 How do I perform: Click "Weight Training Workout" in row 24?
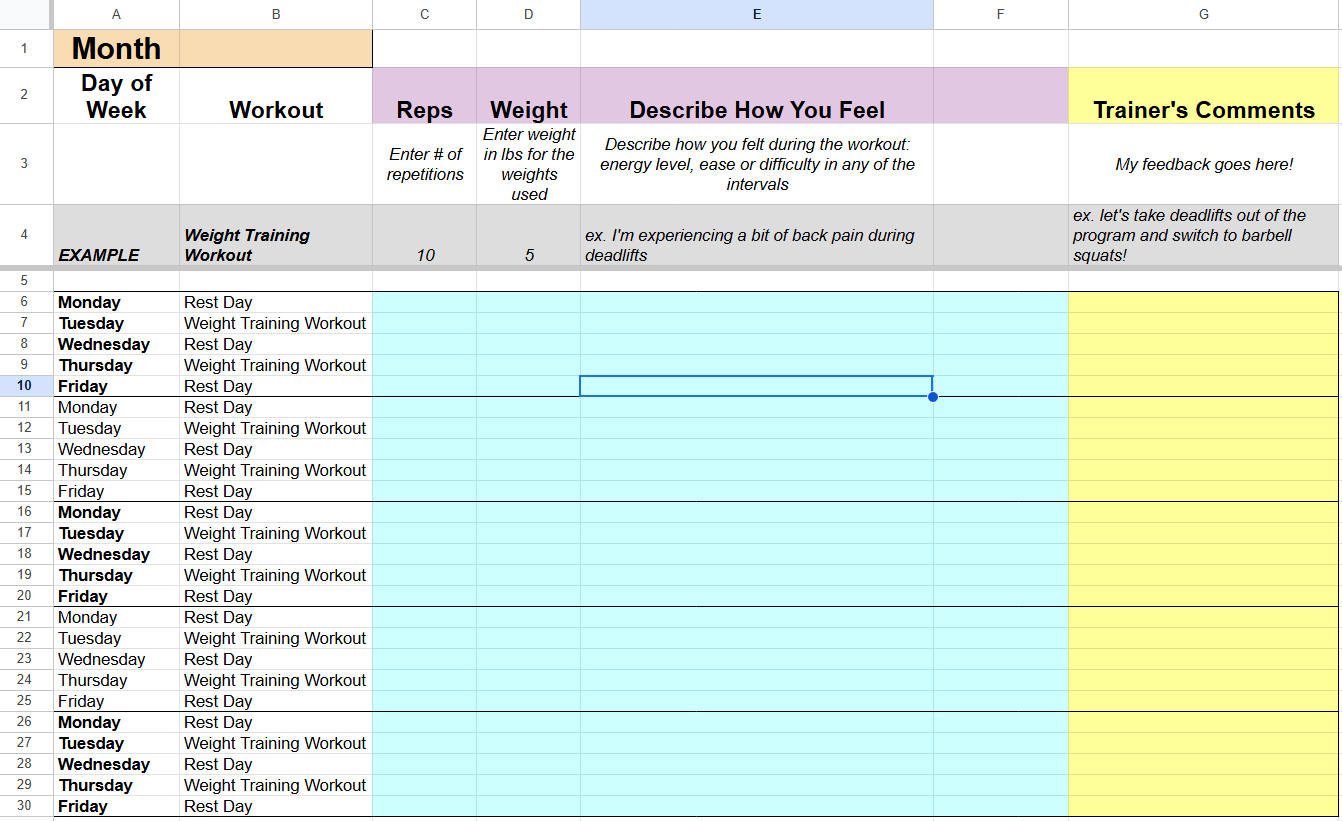(276, 680)
